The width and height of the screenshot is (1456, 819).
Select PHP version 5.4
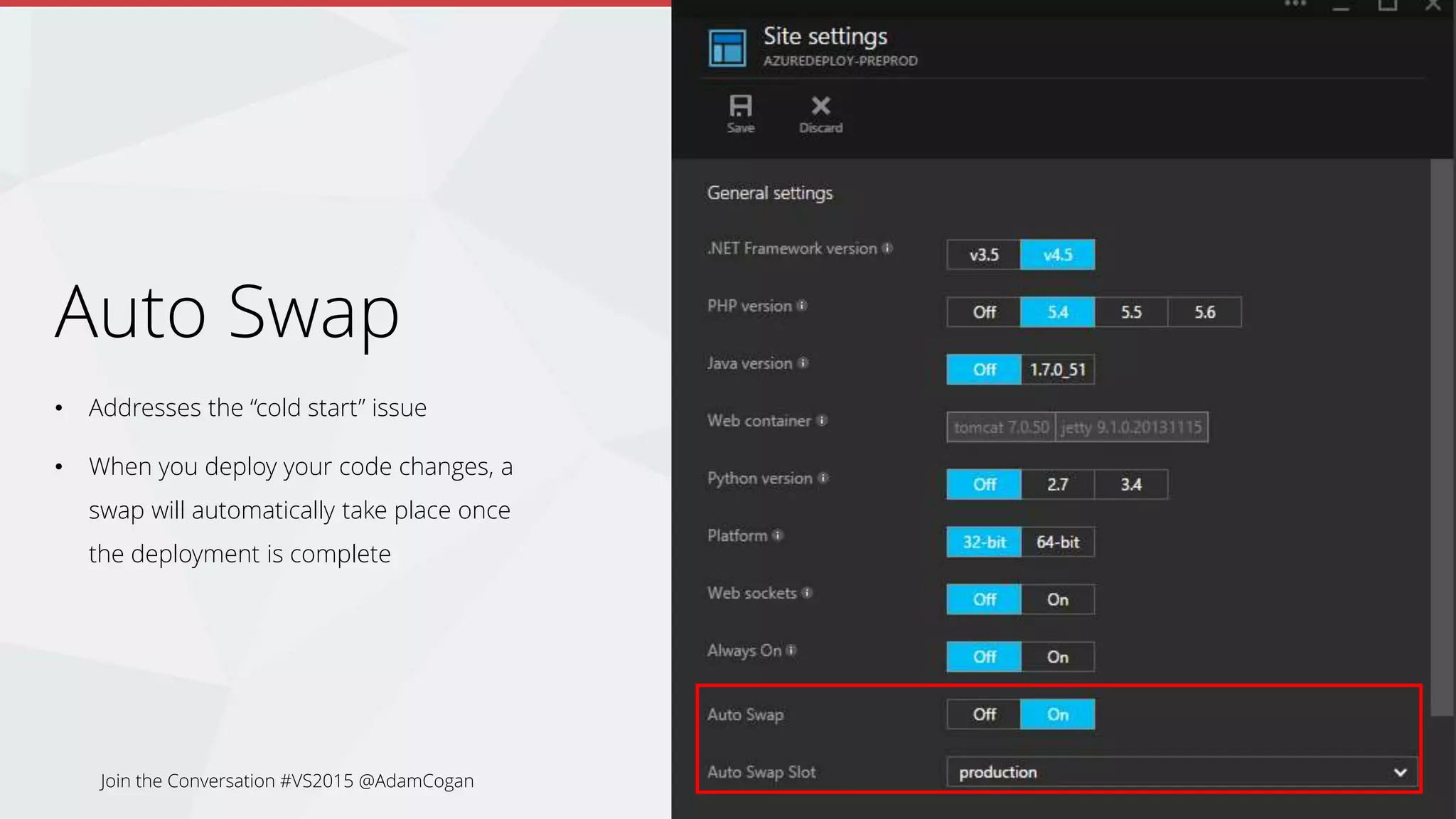[1058, 312]
